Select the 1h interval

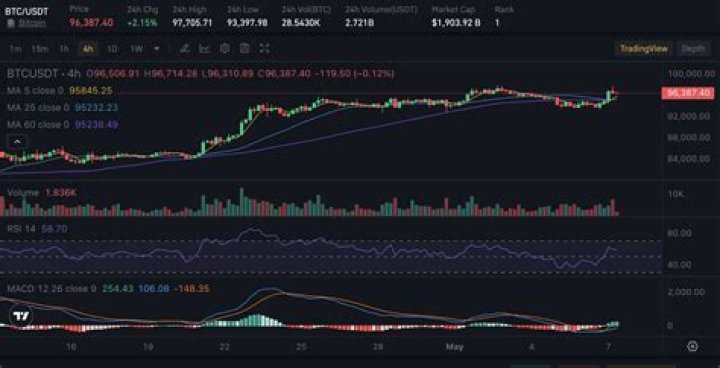tap(64, 49)
